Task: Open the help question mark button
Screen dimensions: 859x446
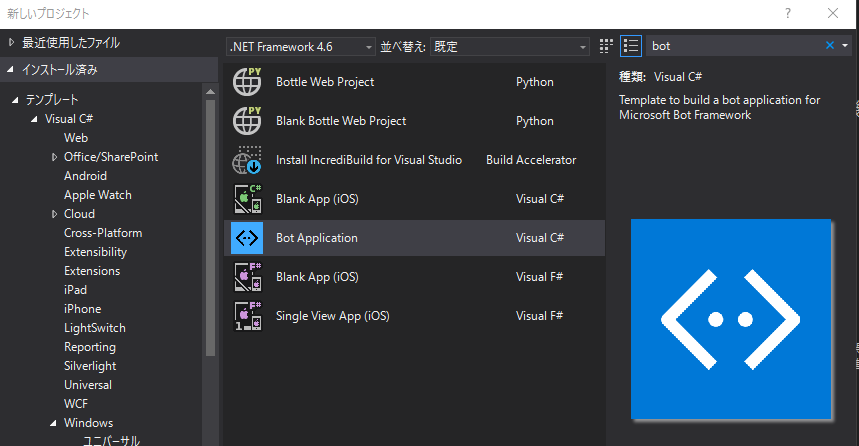Action: (788, 13)
